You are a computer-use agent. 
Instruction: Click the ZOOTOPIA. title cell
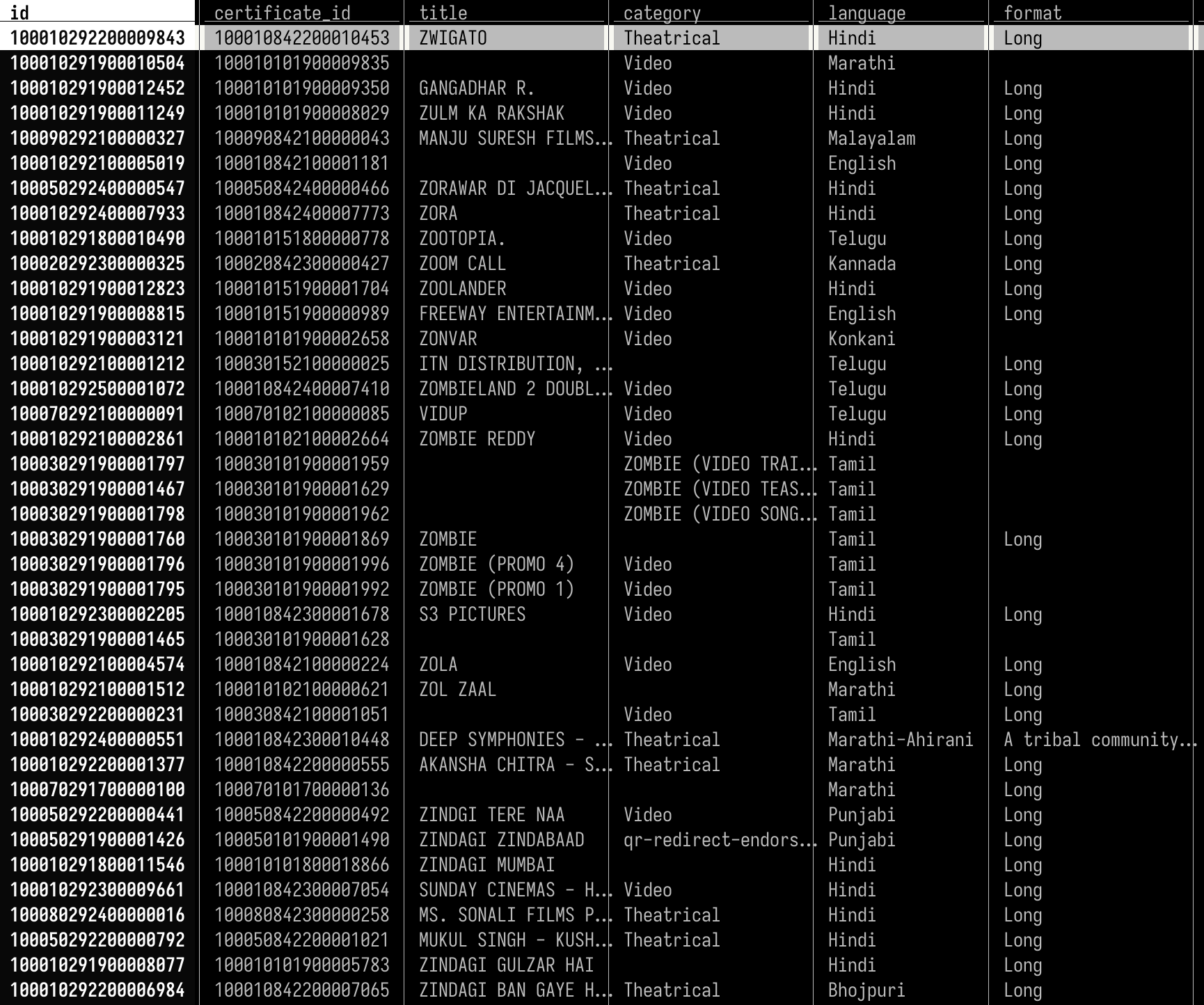462,239
